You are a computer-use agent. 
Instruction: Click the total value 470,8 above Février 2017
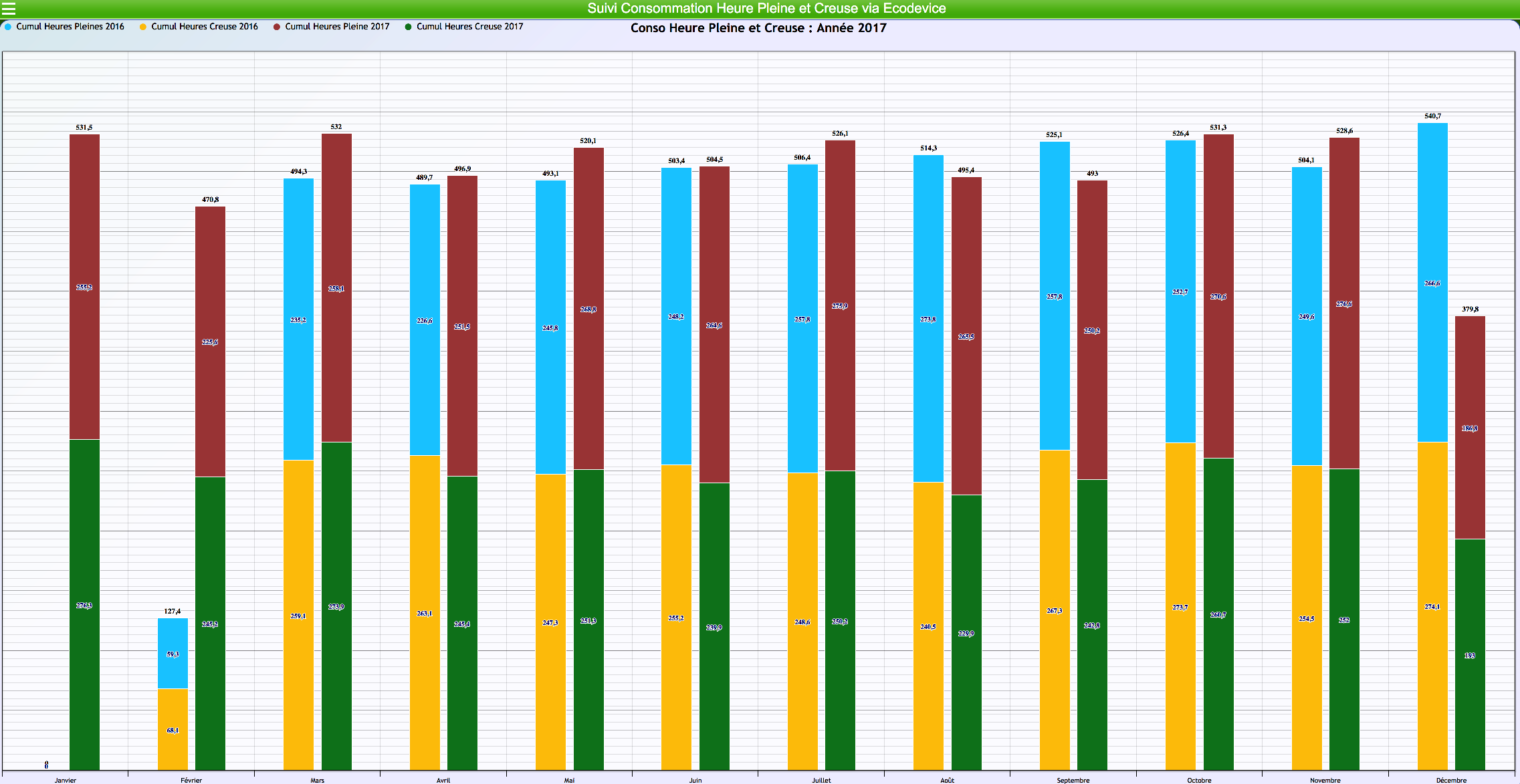[210, 199]
